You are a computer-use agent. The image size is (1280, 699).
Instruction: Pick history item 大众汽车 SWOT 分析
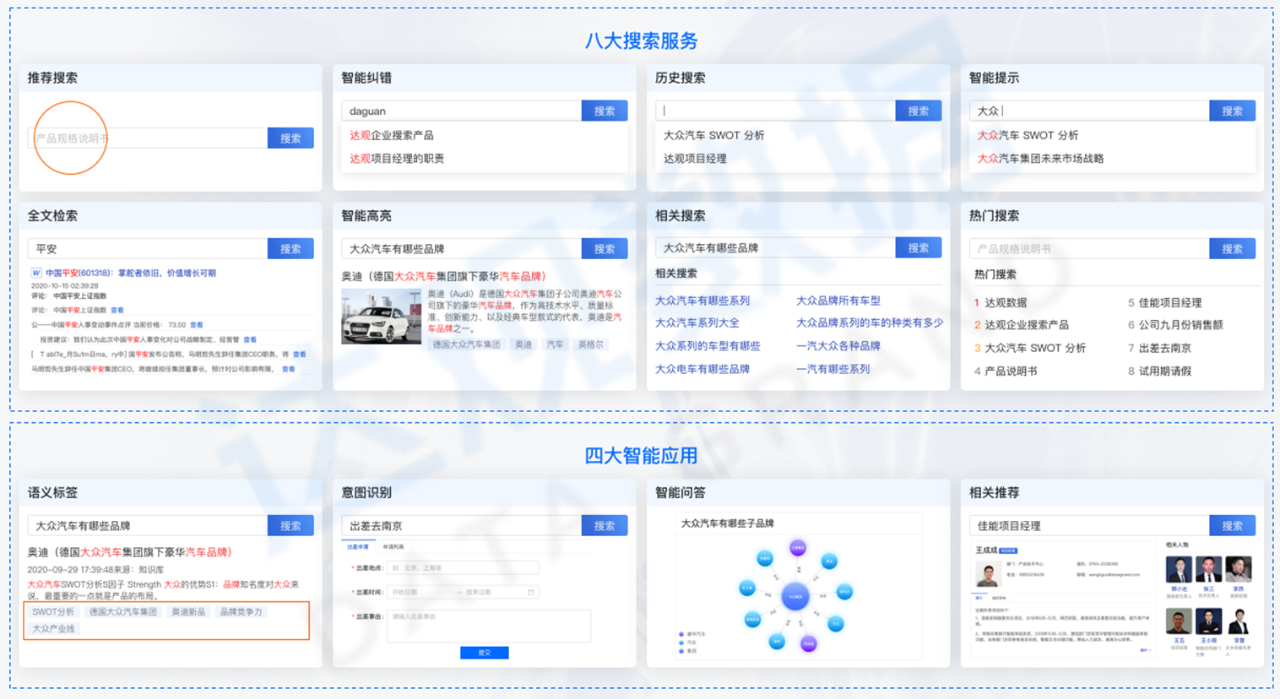pyautogui.click(x=713, y=135)
